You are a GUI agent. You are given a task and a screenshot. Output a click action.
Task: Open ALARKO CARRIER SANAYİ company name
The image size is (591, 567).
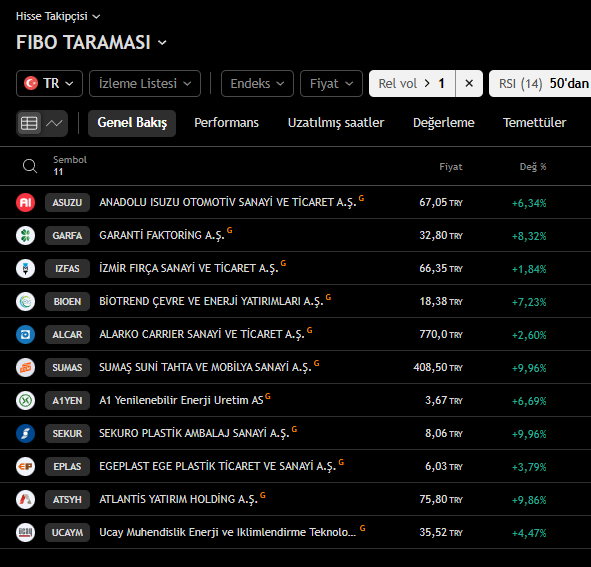click(202, 334)
